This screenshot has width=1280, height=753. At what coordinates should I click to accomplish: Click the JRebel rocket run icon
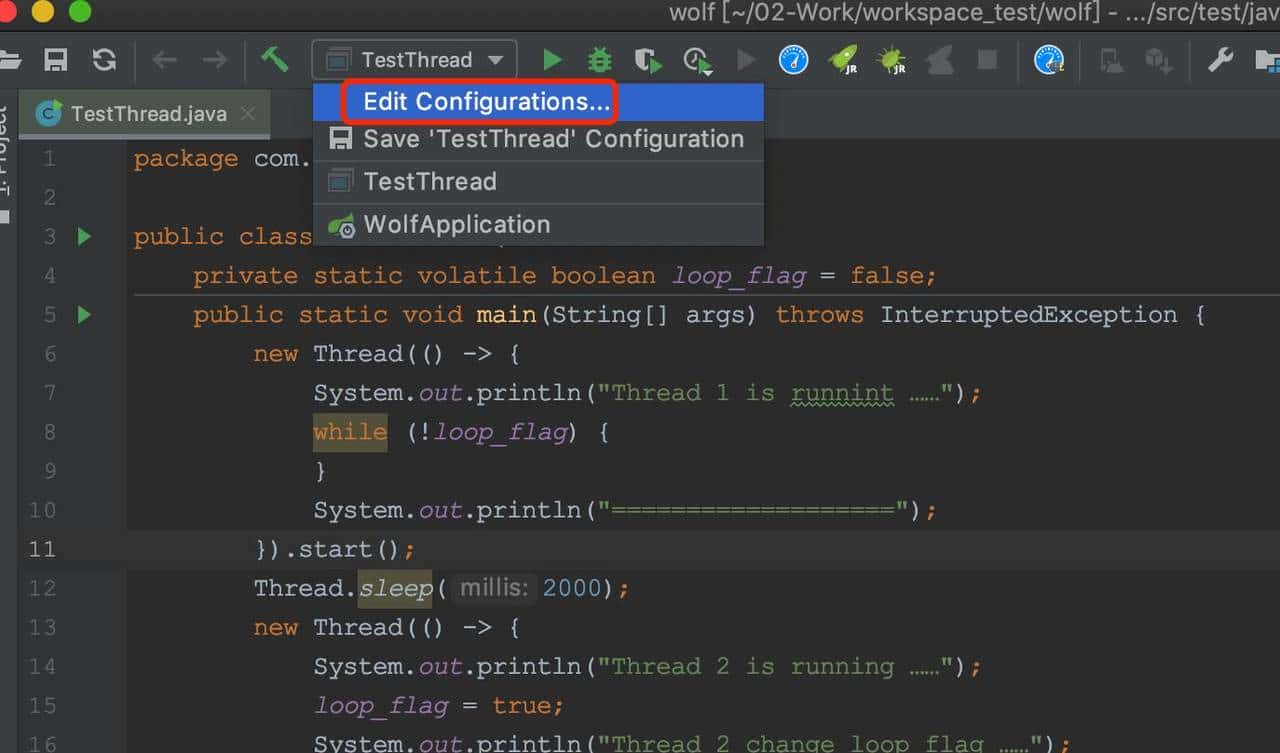(843, 60)
